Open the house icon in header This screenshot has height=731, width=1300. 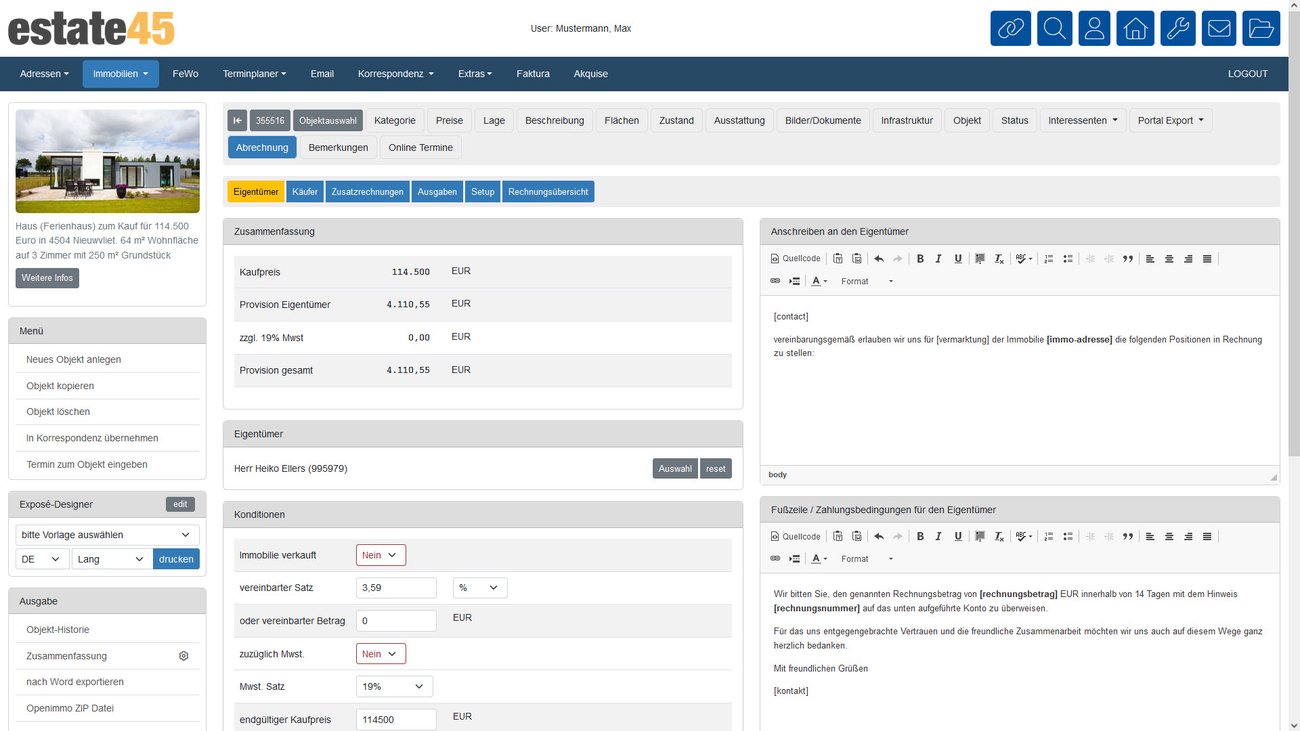1136,28
